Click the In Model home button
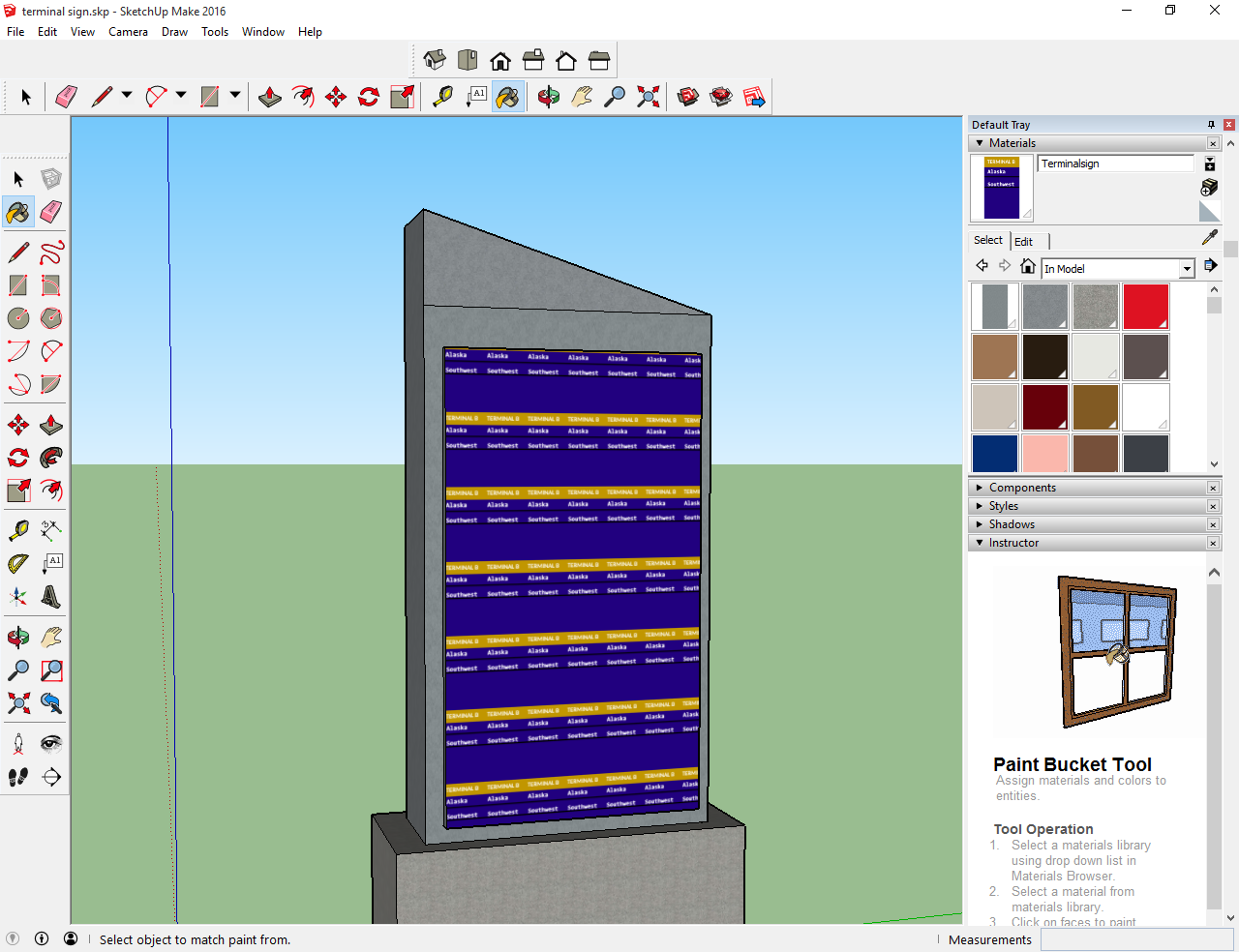 tap(1028, 265)
